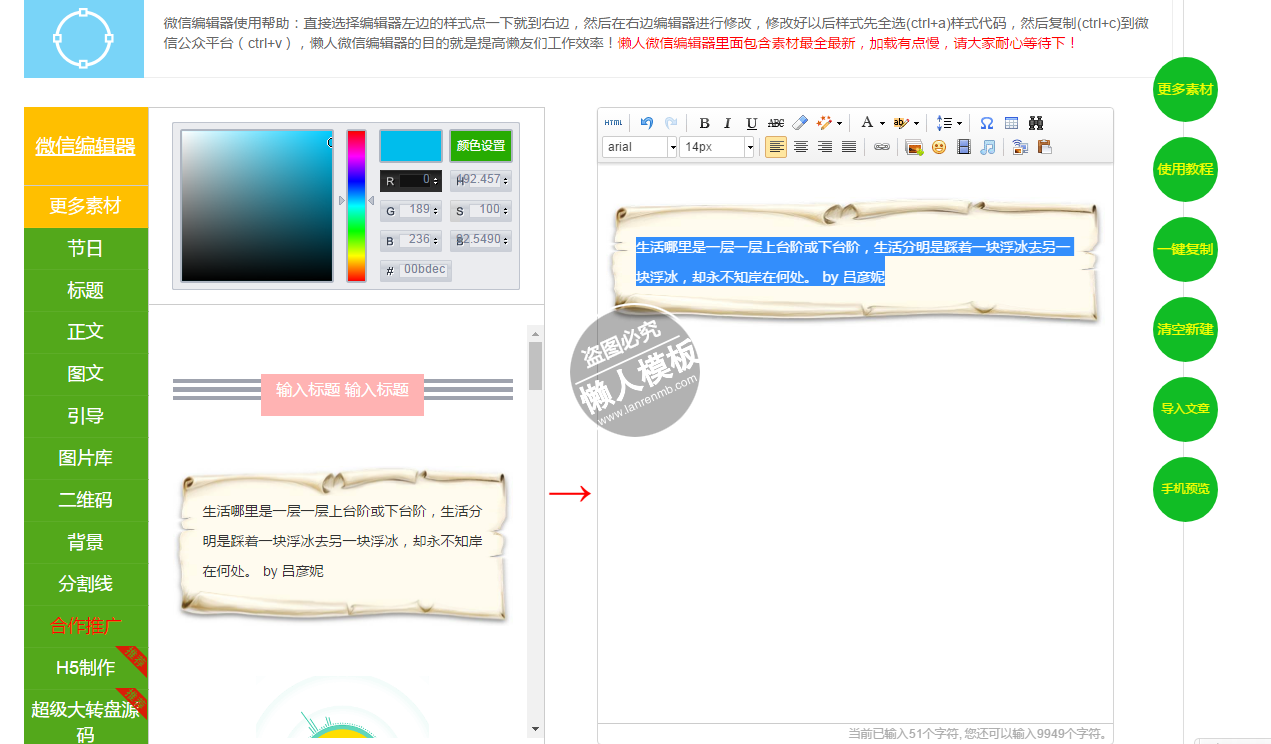The width and height of the screenshot is (1271, 744).
Task: Open line spacing dropdown arrow
Action: click(x=959, y=123)
